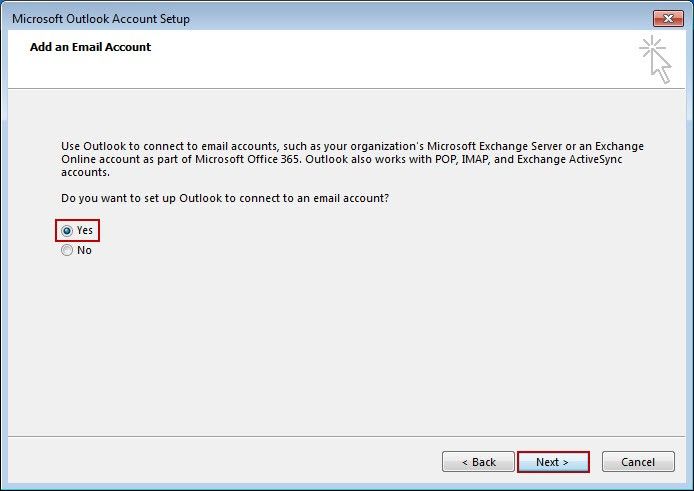The height and width of the screenshot is (491, 694).
Task: Click the Next > button
Action: point(553,462)
